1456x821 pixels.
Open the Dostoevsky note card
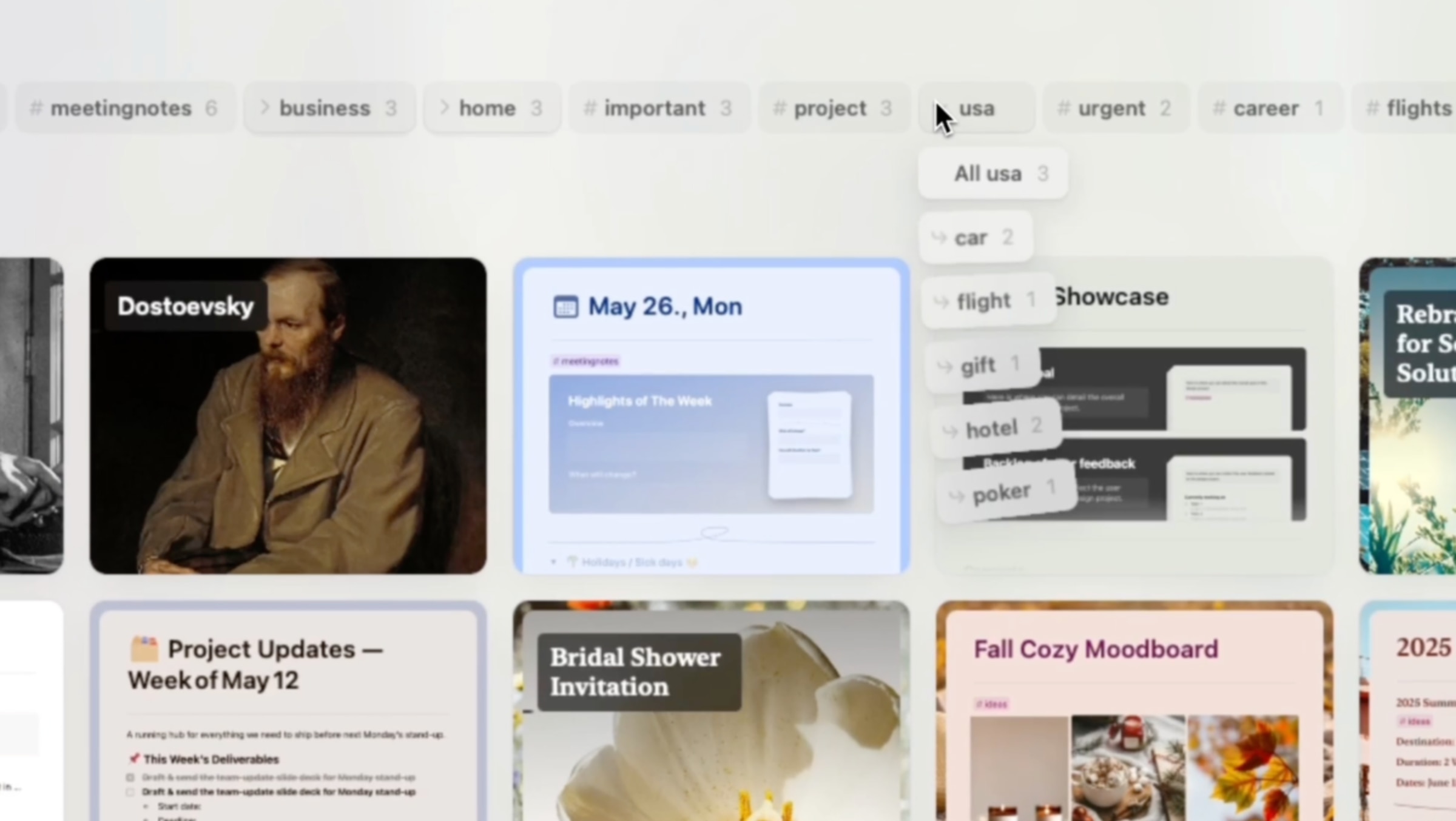288,415
